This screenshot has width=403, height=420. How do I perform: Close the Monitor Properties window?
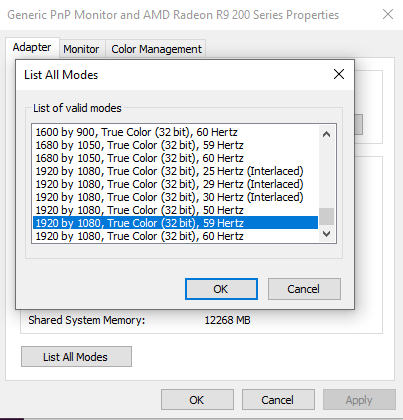[388, 14]
